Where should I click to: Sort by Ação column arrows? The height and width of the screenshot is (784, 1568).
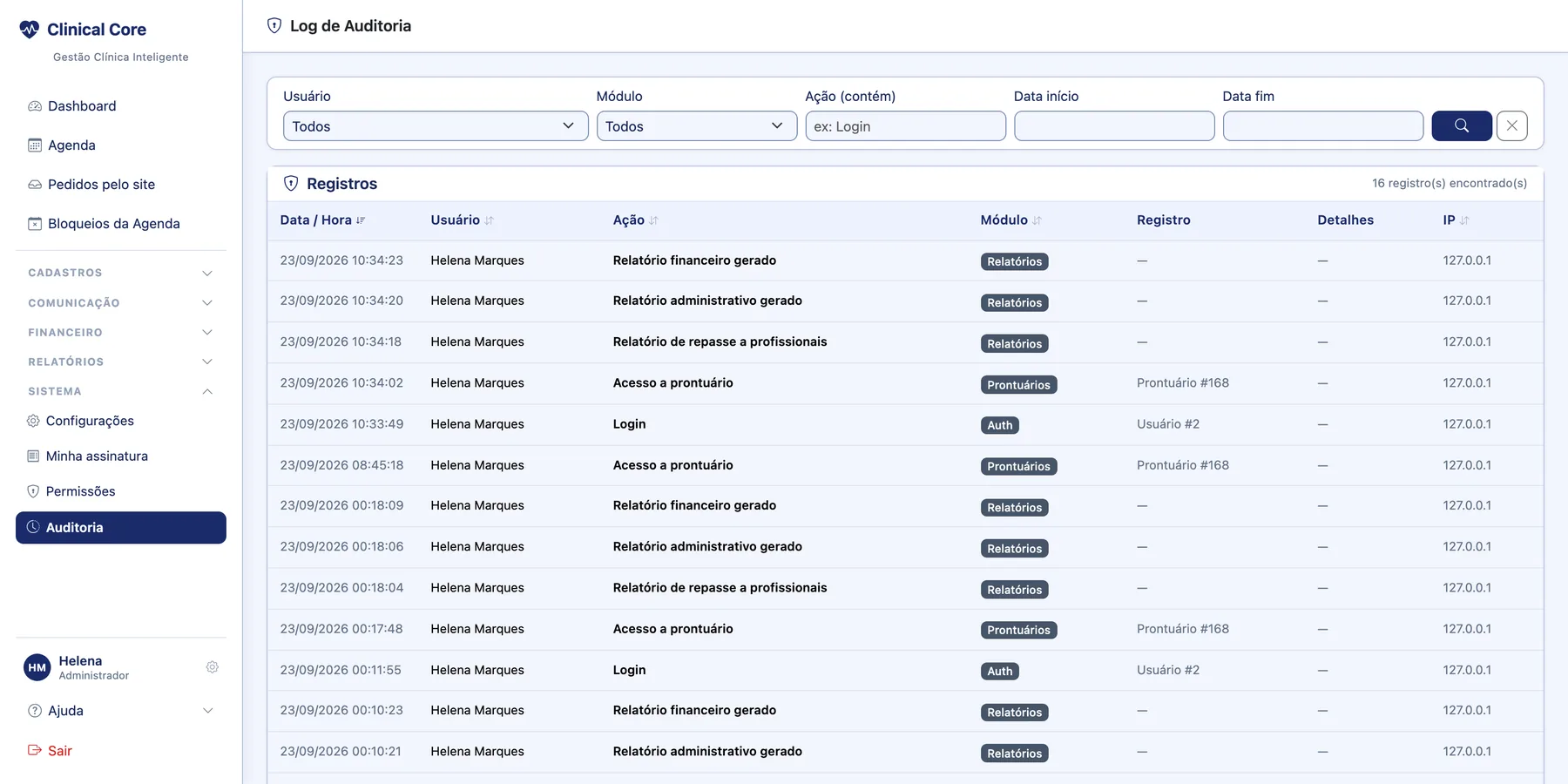tap(654, 220)
